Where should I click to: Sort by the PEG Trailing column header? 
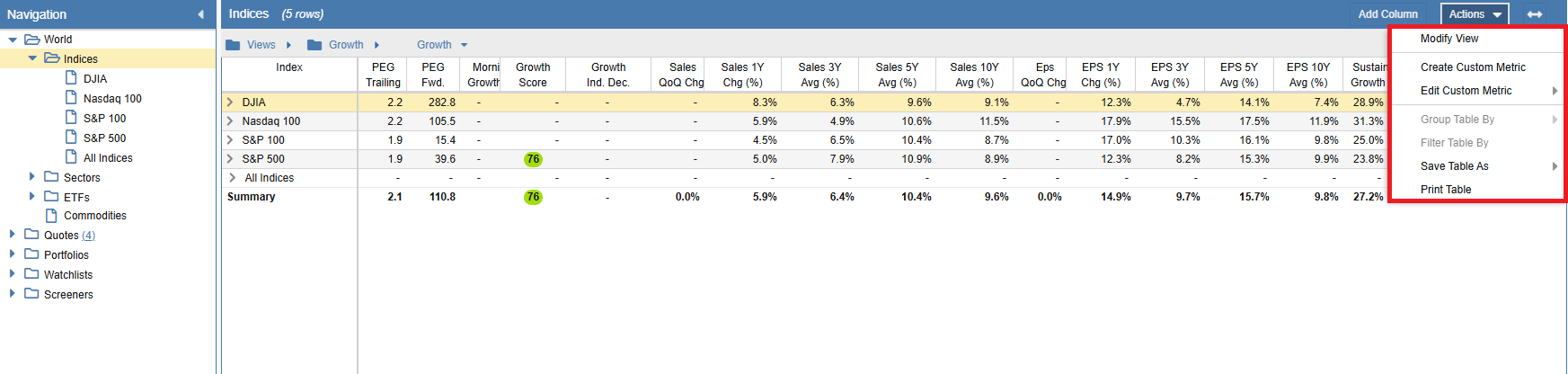383,75
